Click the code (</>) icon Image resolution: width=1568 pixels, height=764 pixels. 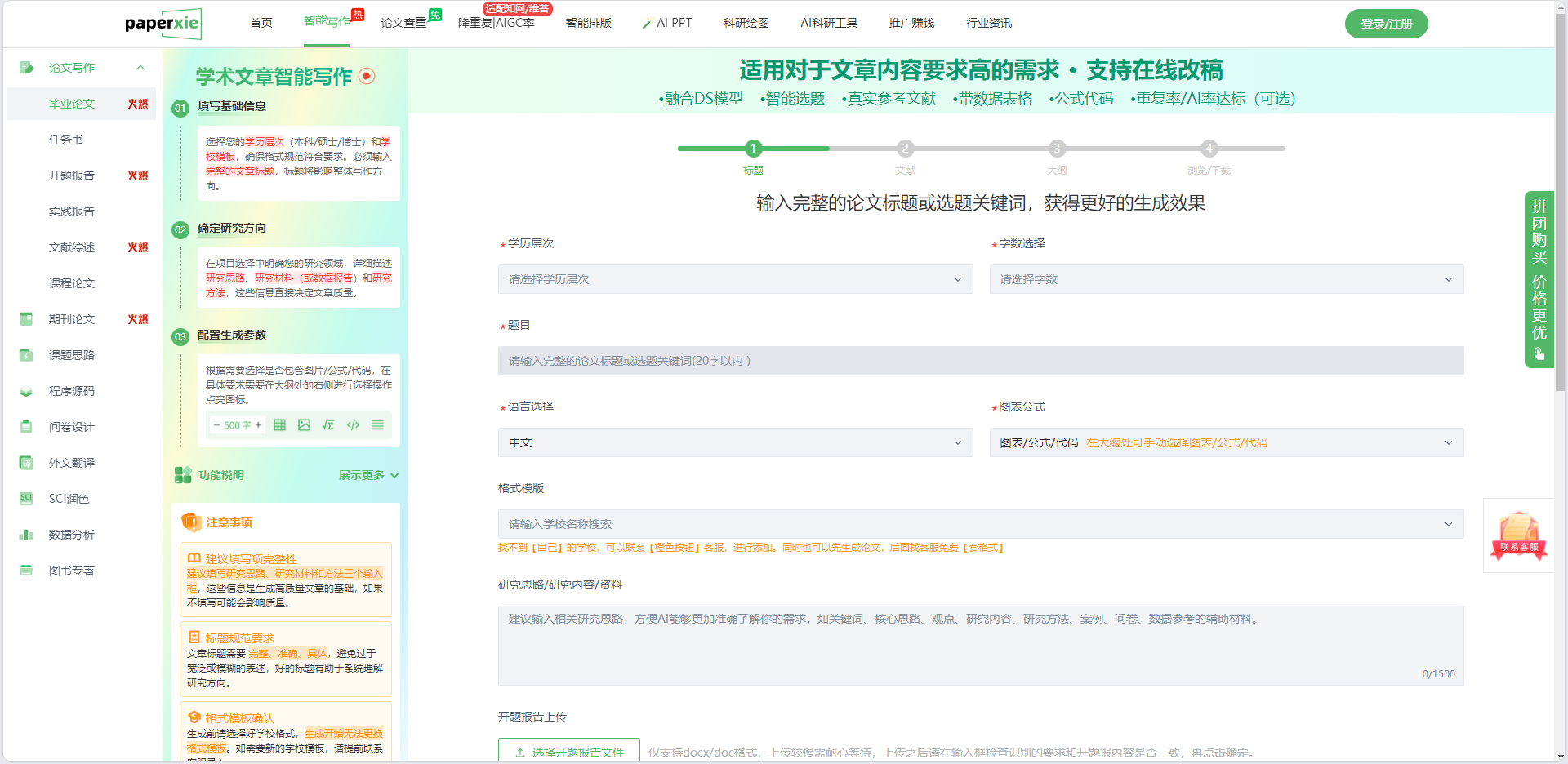coord(353,425)
